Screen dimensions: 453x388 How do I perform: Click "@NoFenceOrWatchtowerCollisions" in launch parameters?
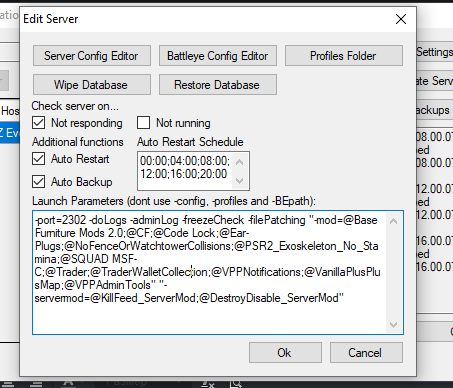(147, 246)
